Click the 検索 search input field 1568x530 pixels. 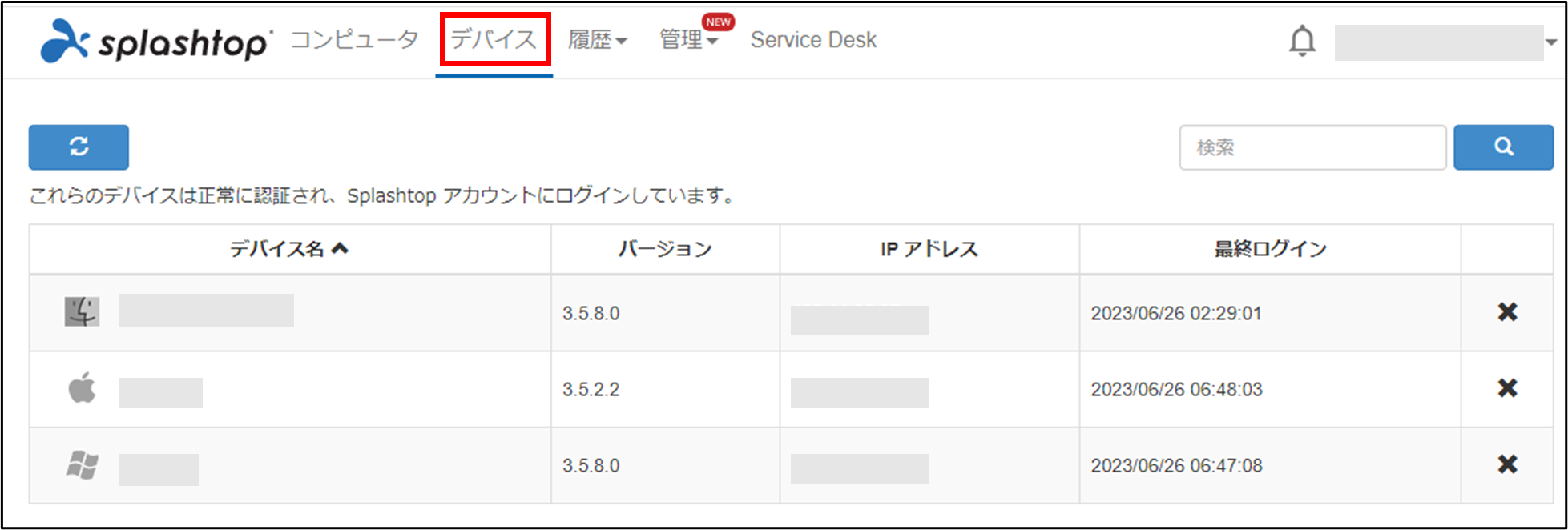tap(1312, 147)
